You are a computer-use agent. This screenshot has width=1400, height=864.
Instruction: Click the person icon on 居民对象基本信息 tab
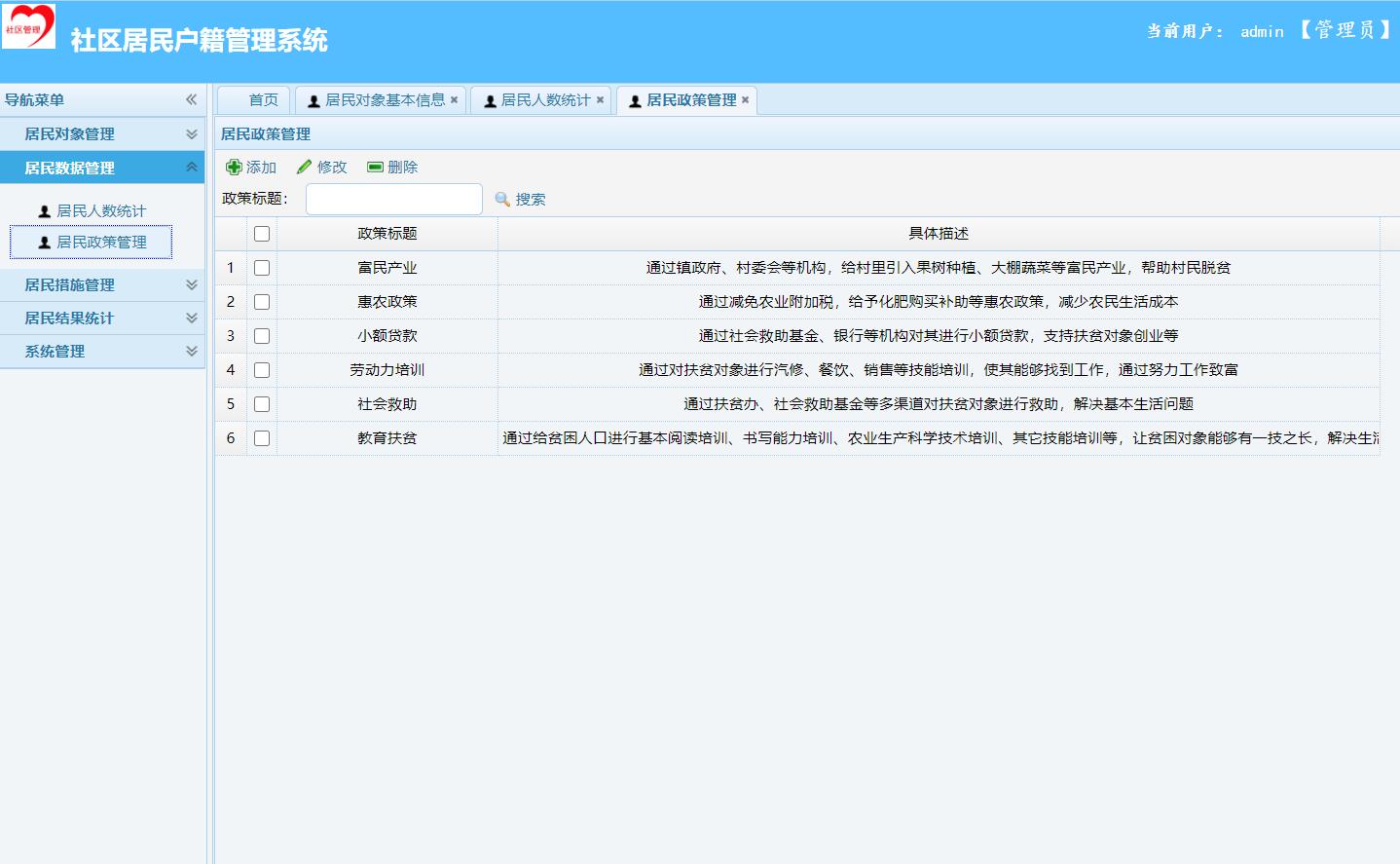(313, 99)
